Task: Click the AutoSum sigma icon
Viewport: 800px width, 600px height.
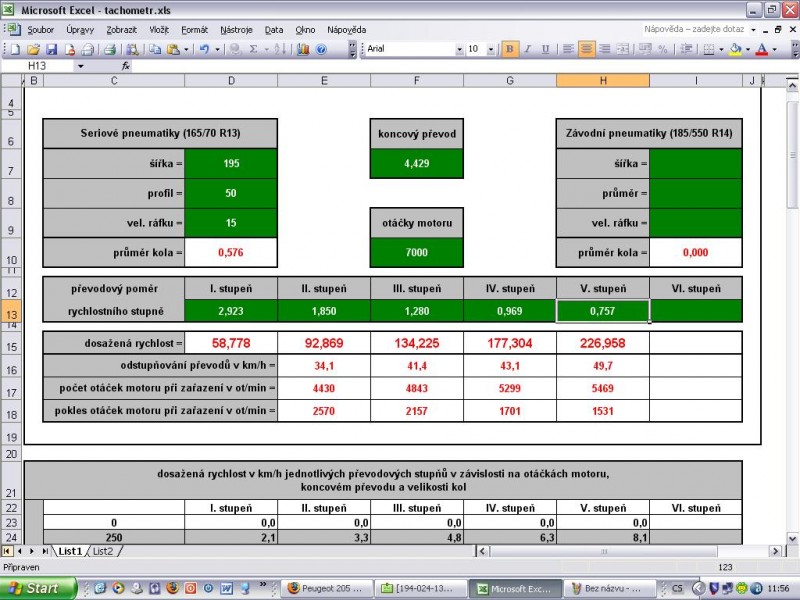Action: (253, 49)
